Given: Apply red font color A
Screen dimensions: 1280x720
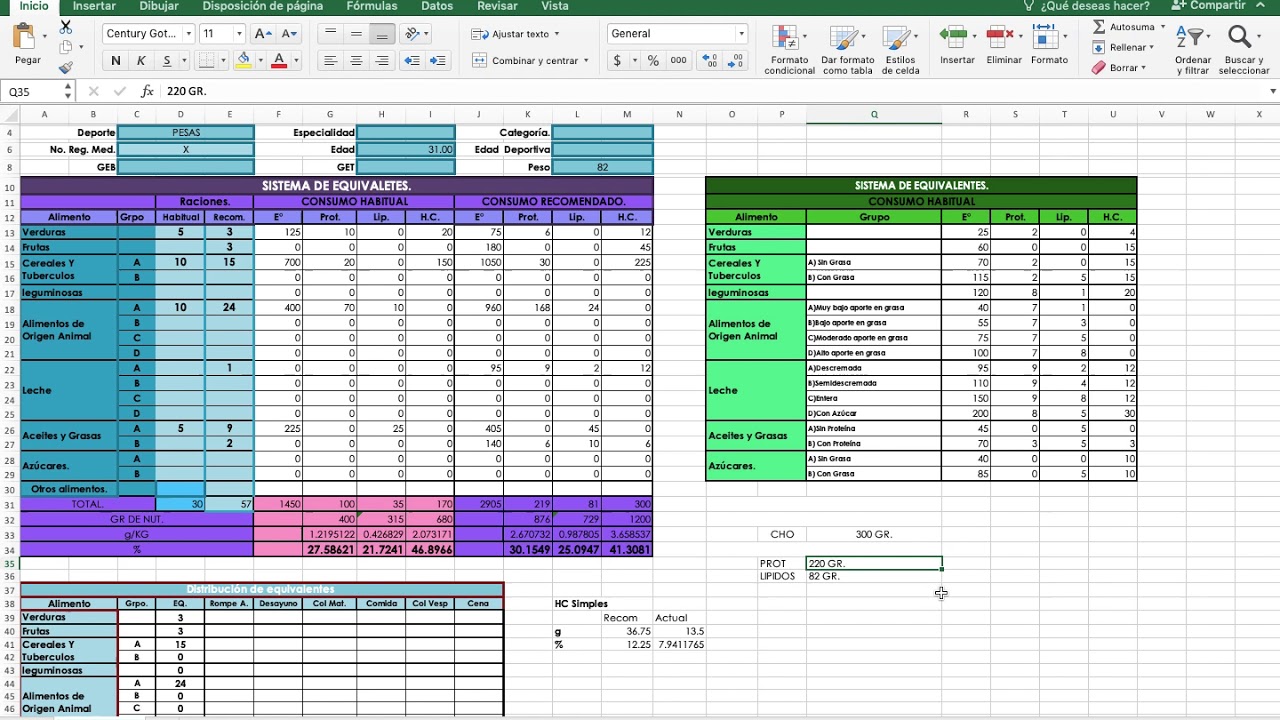Looking at the screenshot, I should tap(280, 60).
